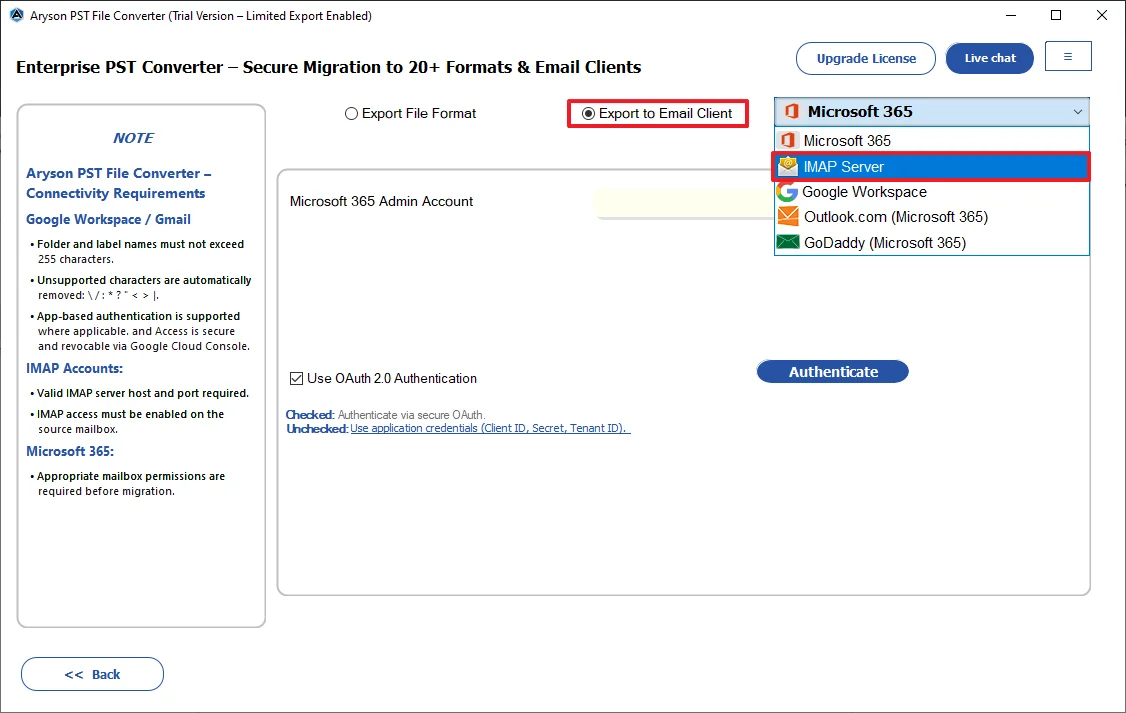Click the GoDaddy green envelope icon
Screen dimensions: 1126x713
point(788,242)
